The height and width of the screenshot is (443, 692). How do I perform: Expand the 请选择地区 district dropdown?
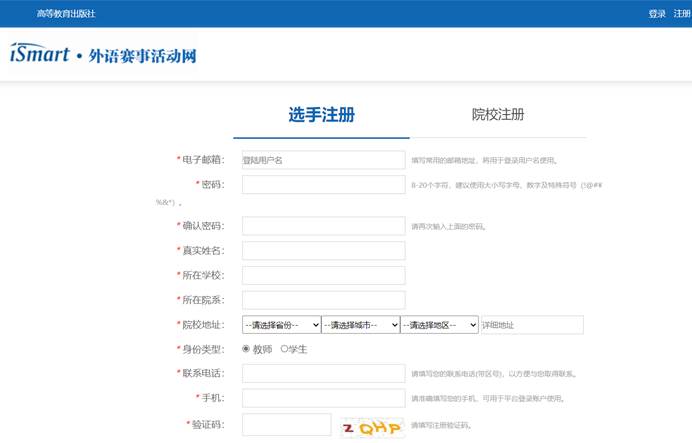click(439, 325)
